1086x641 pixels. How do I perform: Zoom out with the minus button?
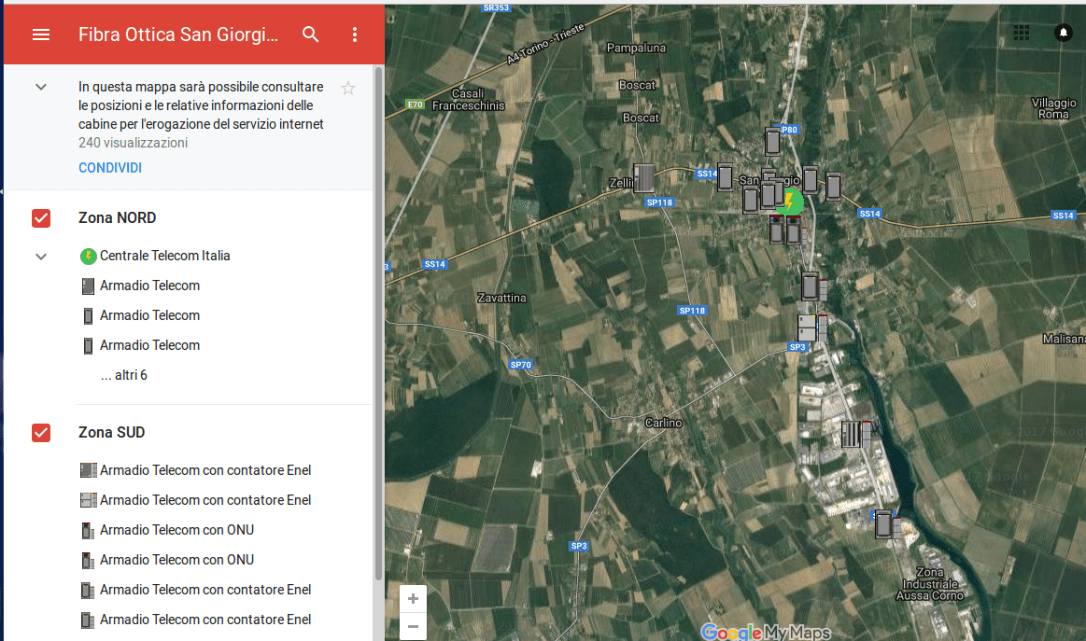tap(413, 627)
